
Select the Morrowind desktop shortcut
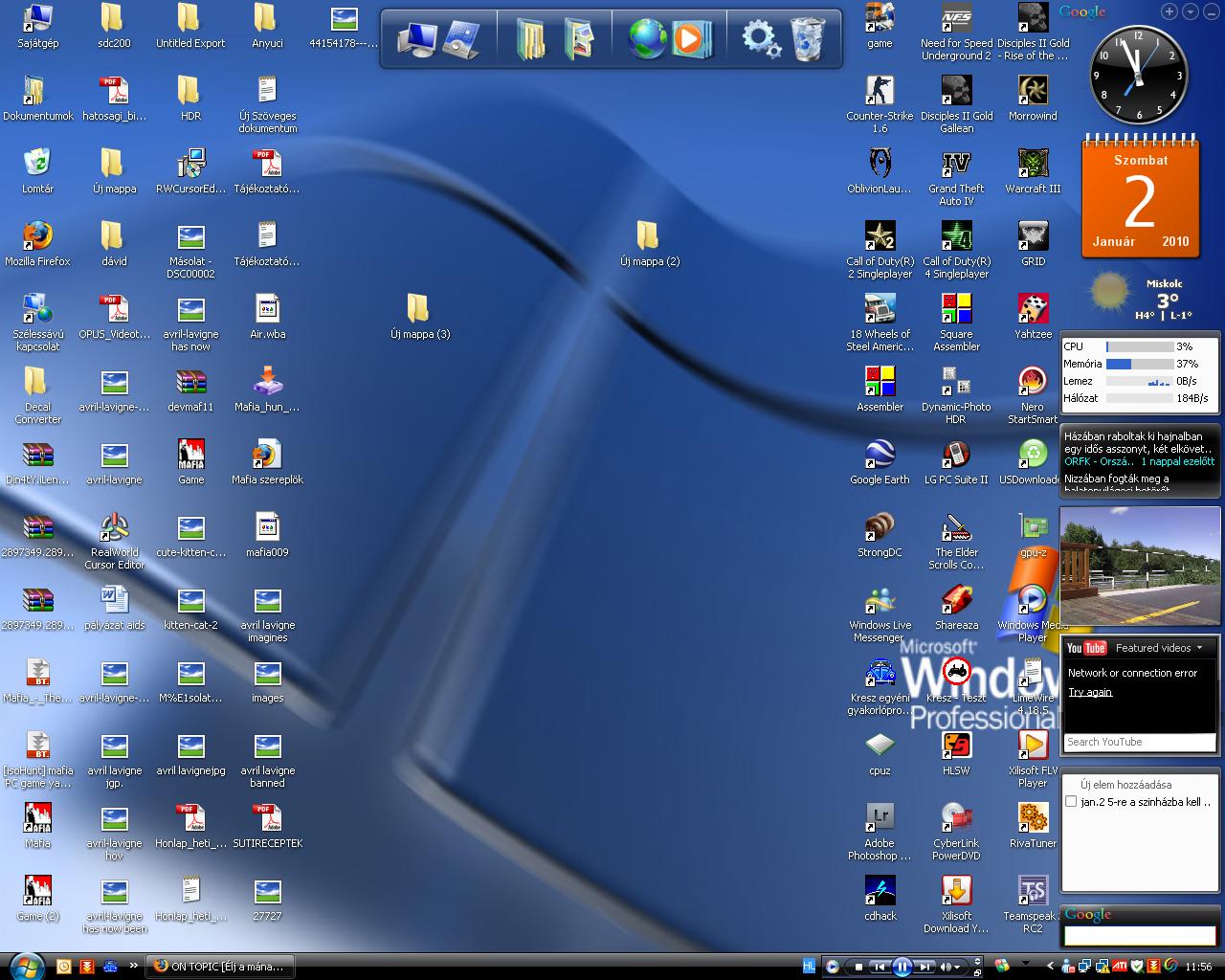(1033, 100)
